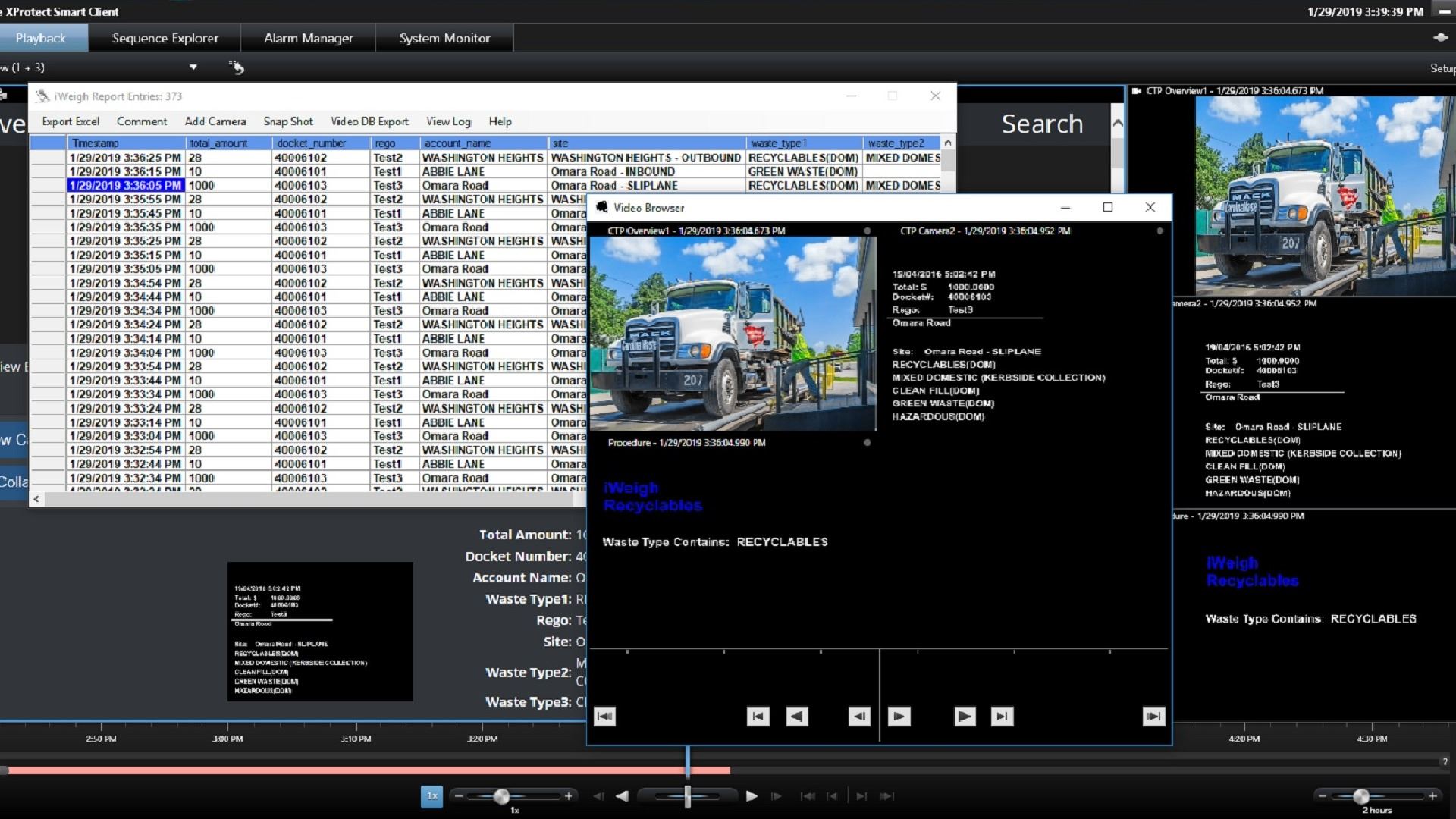Click the Search panel scroll-up arrow
Viewport: 1456px width, 819px height.
coord(1117,124)
